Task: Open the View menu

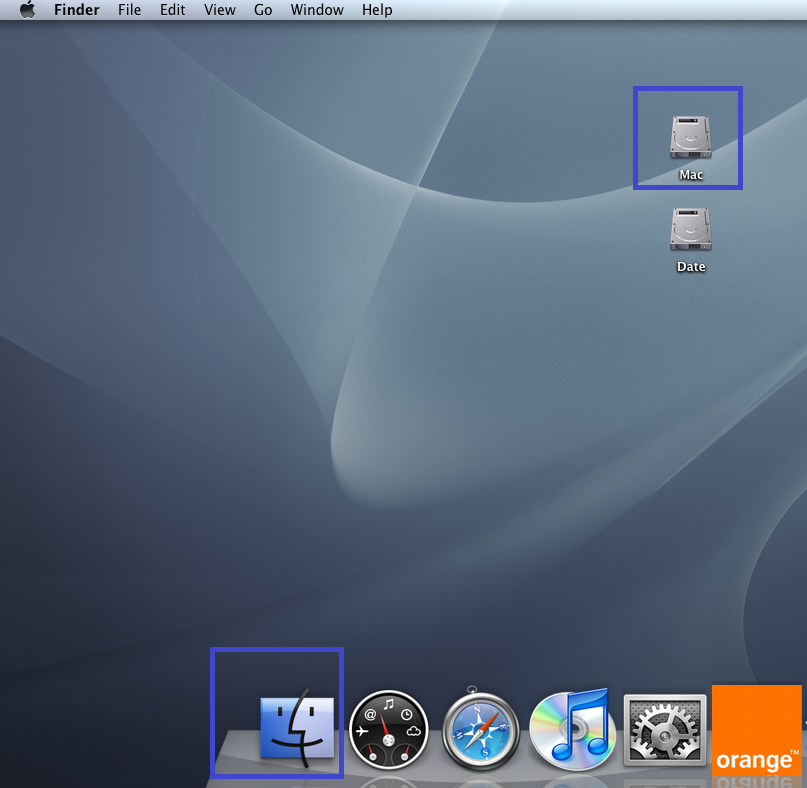Action: click(220, 10)
